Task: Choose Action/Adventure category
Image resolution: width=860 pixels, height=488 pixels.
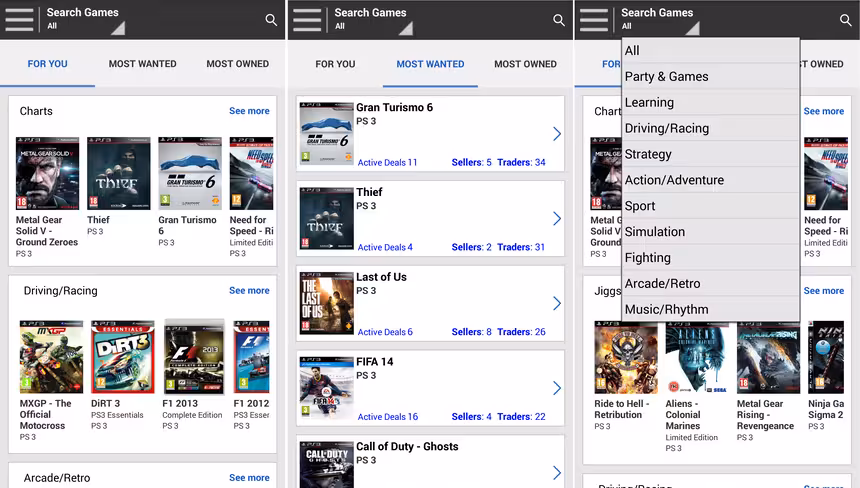Action: (x=710, y=180)
